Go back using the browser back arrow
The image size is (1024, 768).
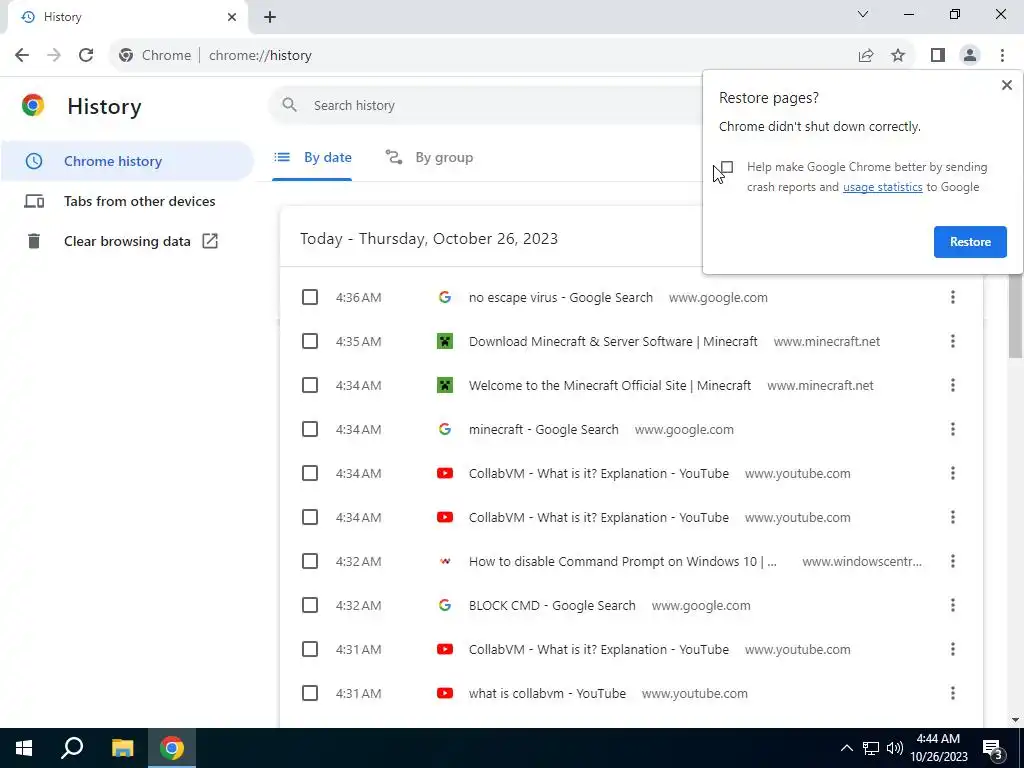[22, 56]
